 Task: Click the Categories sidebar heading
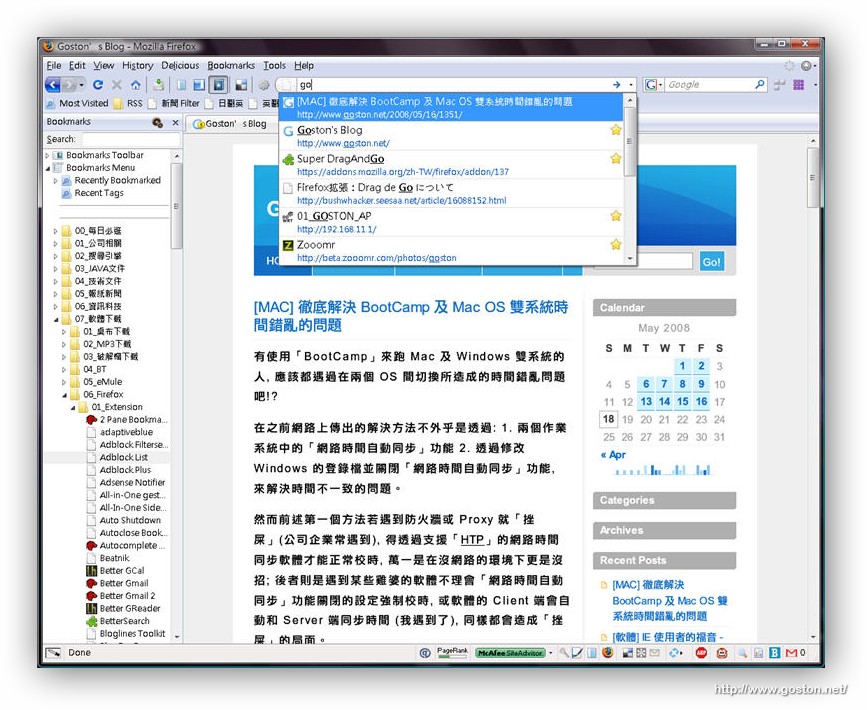[x=664, y=500]
